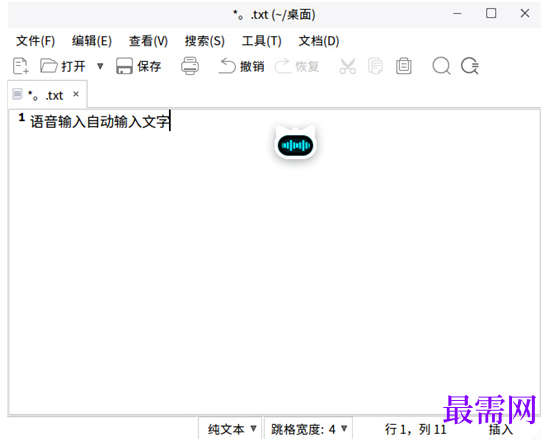
Task: Undo the last edit with 撤销
Action: click(242, 66)
